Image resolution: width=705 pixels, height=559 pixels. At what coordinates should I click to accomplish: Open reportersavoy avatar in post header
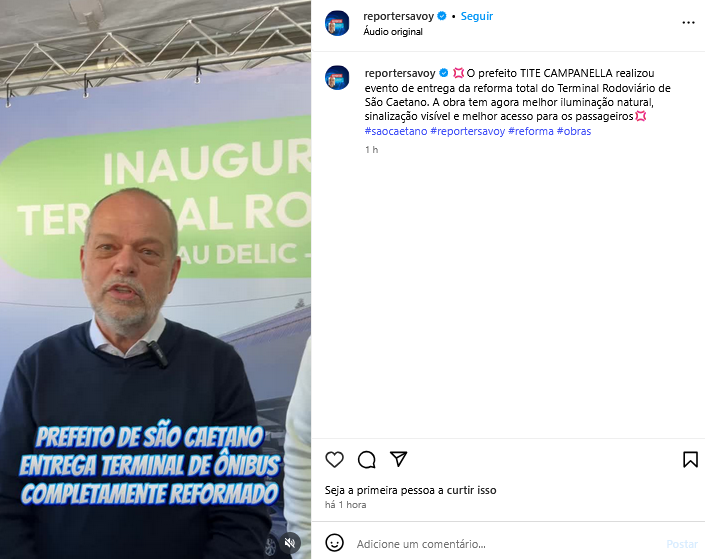pyautogui.click(x=337, y=23)
